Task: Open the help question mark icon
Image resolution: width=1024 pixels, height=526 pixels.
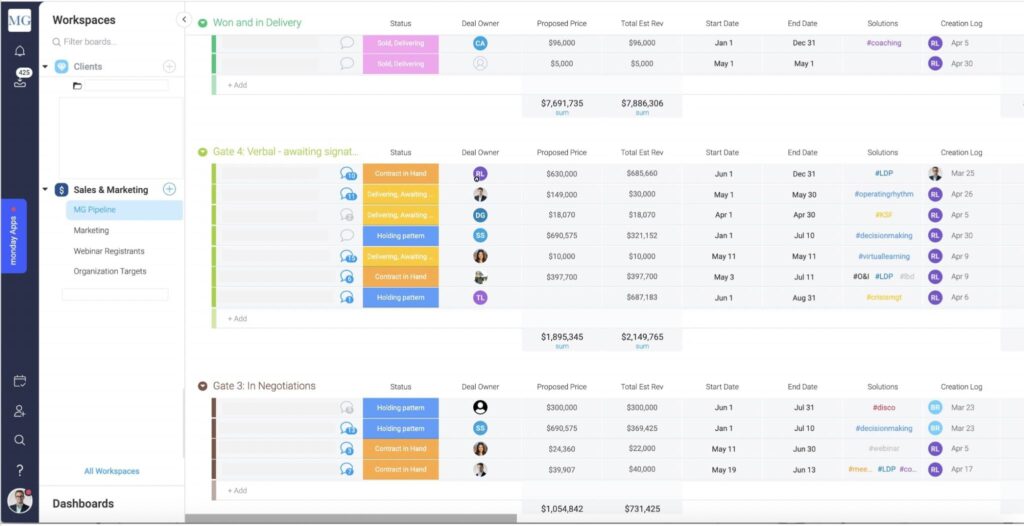Action: (19, 470)
